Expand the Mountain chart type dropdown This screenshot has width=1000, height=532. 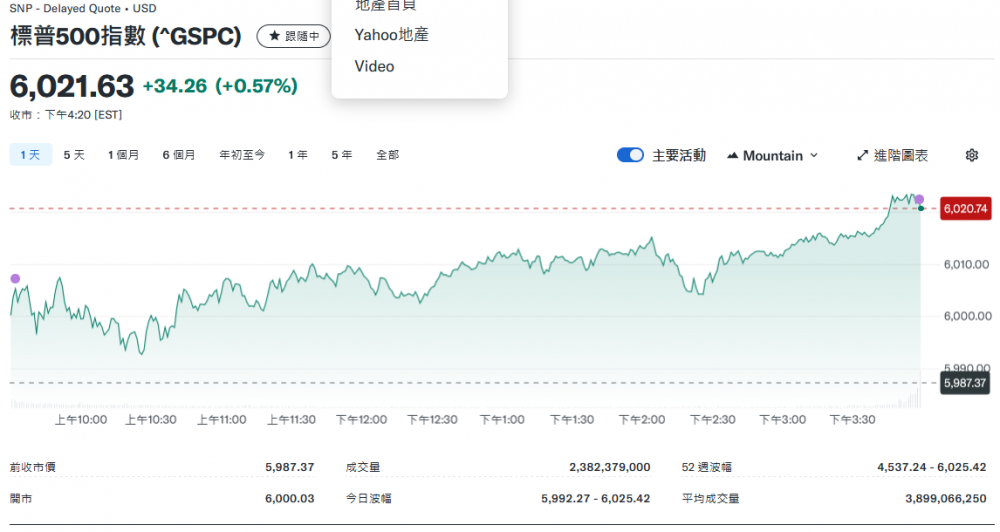click(772, 155)
